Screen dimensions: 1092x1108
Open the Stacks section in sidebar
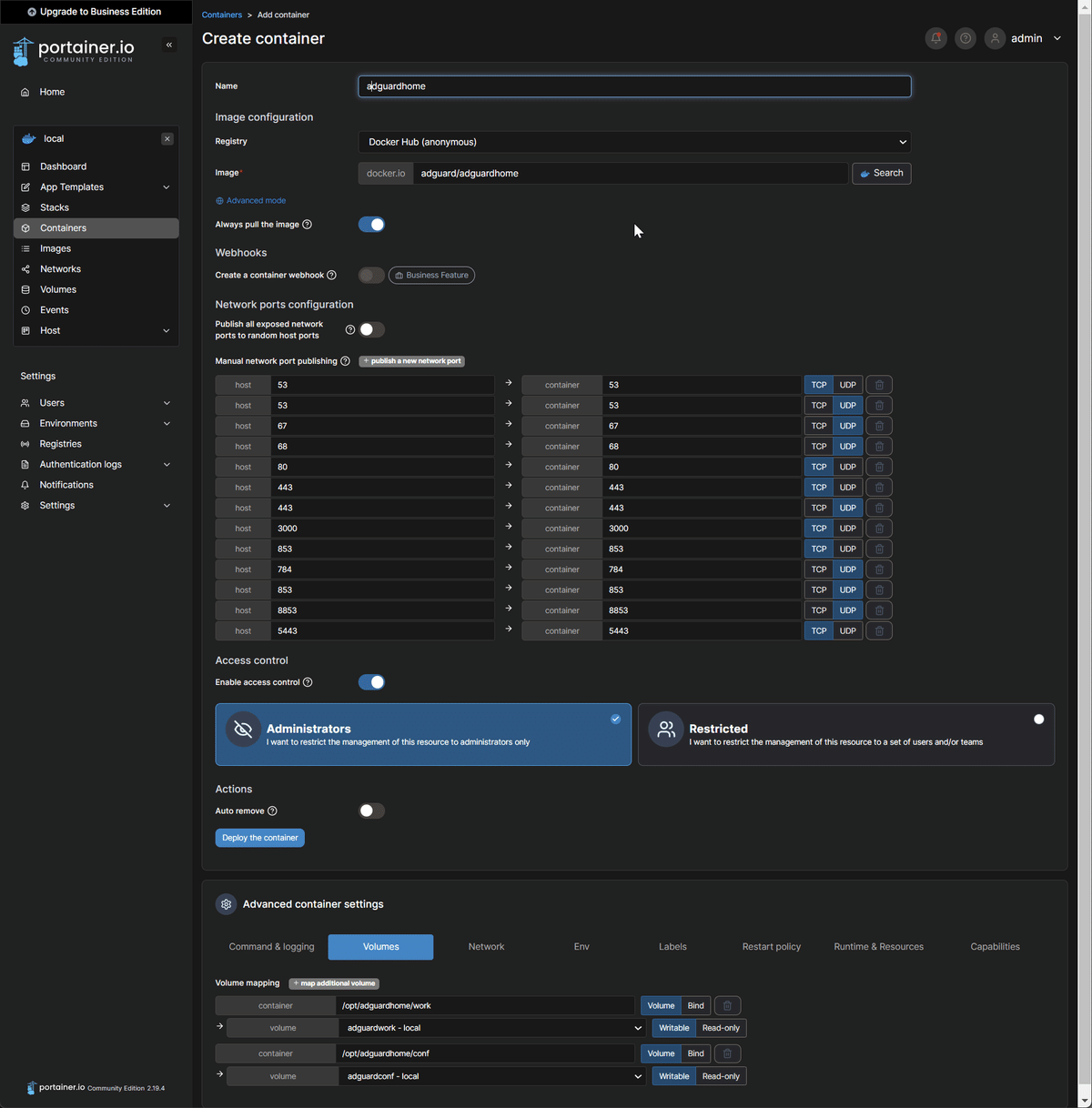(52, 206)
